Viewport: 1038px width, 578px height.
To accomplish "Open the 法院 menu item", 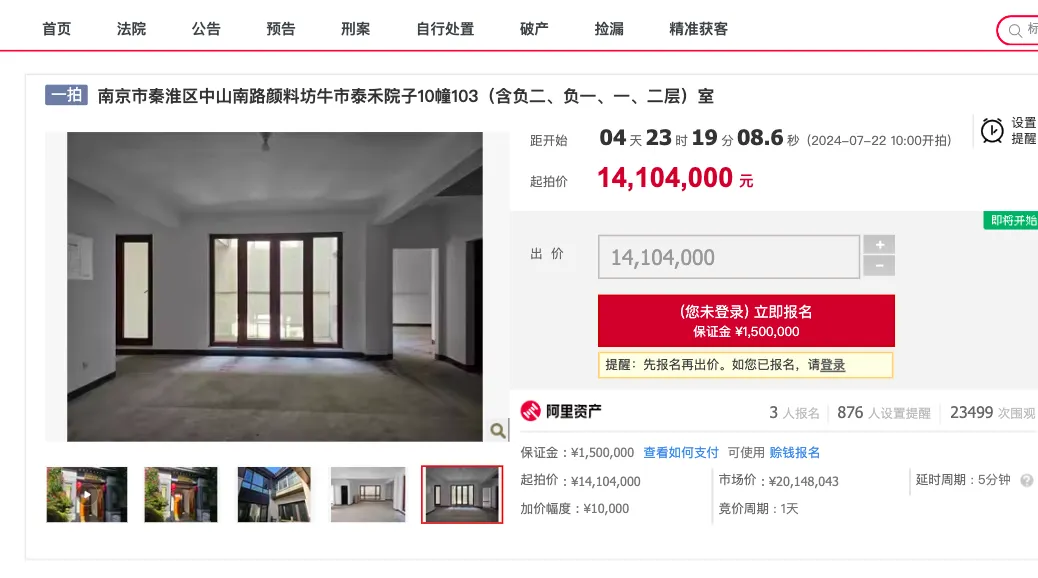I will pyautogui.click(x=131, y=29).
